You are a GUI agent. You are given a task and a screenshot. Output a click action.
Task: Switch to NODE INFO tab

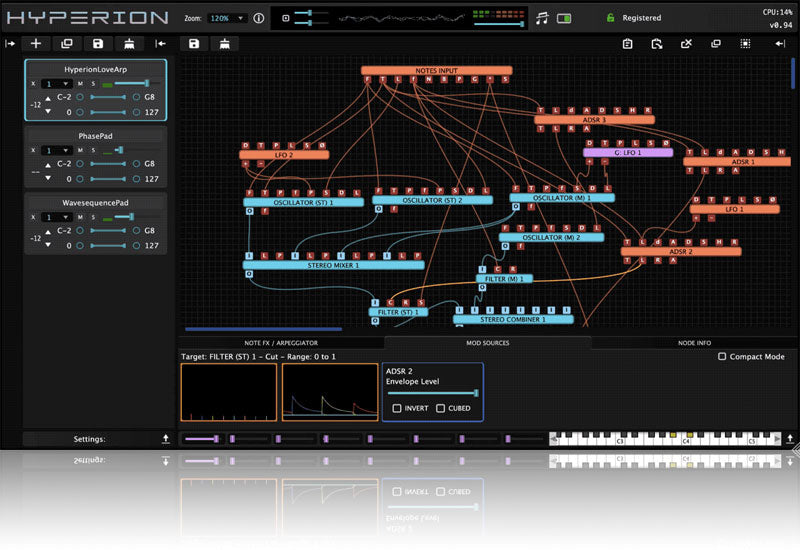pos(694,343)
